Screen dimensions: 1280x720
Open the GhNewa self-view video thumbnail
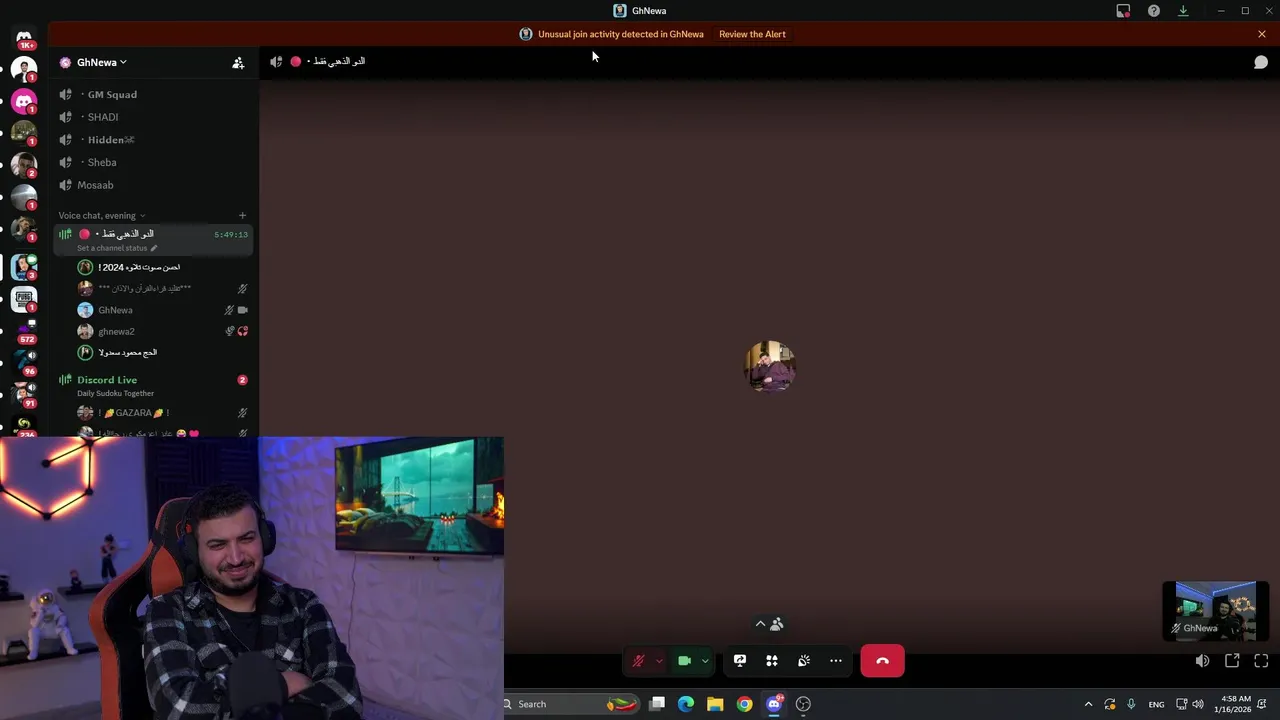[1215, 610]
